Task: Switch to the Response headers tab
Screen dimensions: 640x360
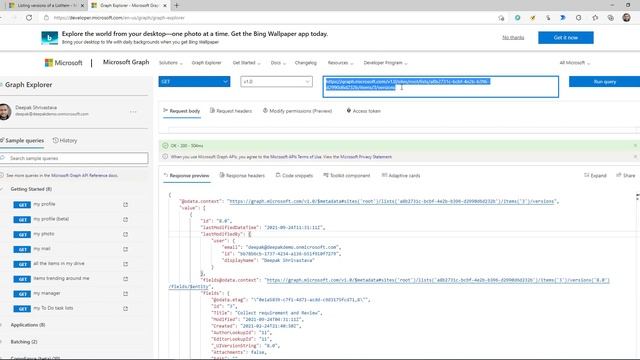Action: coord(242,176)
